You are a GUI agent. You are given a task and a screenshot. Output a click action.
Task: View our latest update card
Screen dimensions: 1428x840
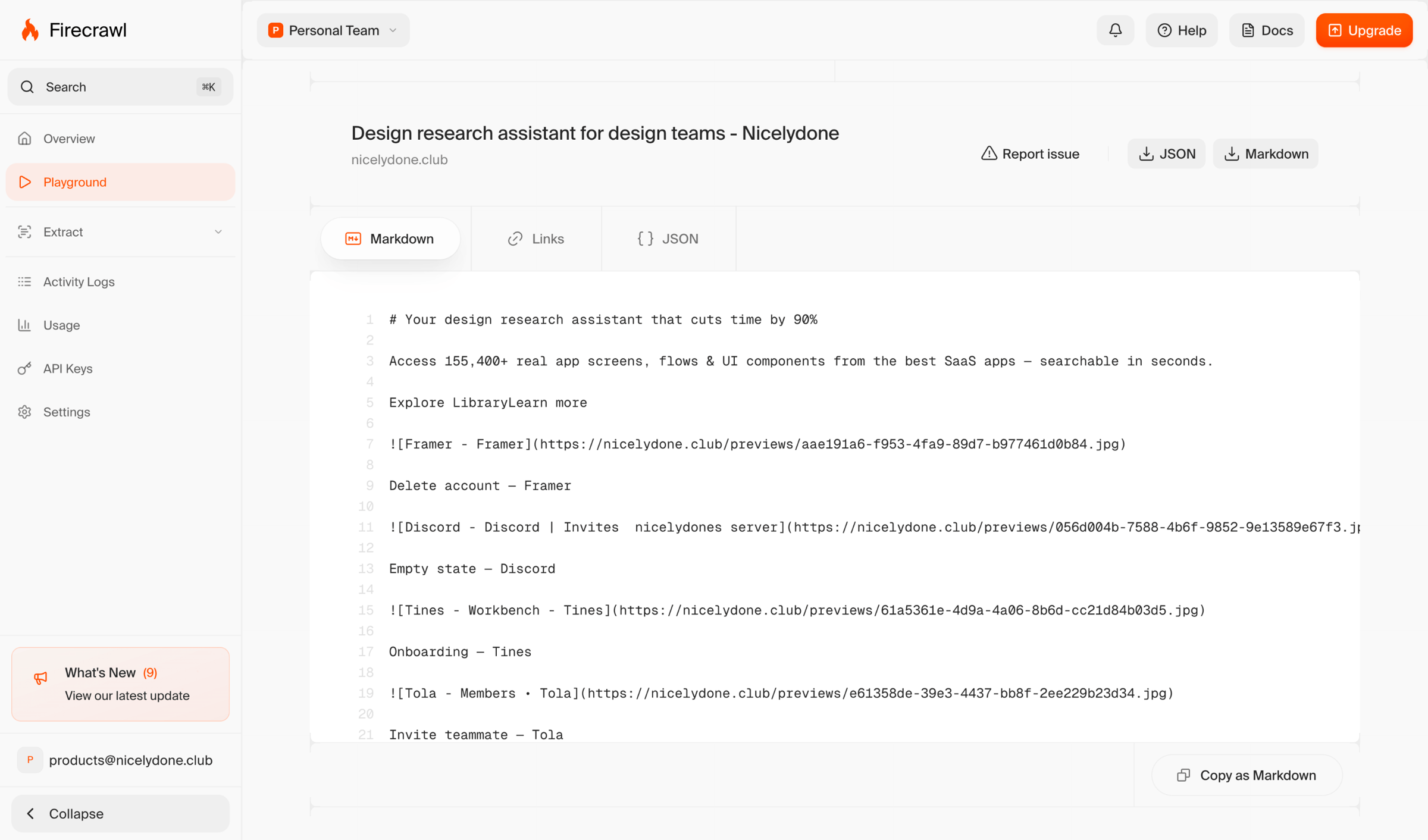[120, 684]
